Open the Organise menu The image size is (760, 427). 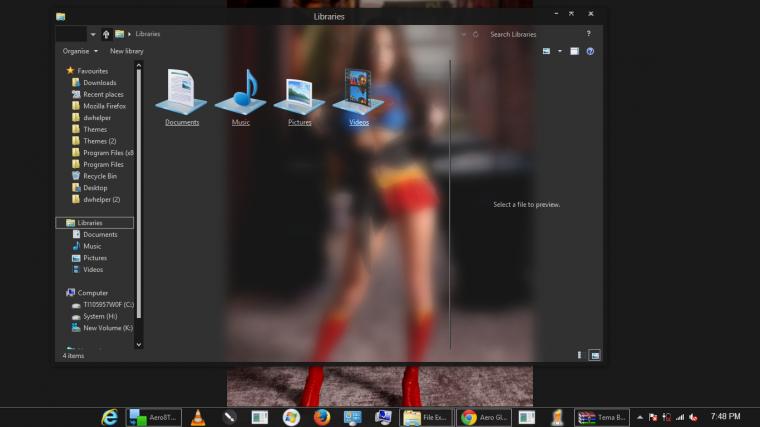(80, 51)
